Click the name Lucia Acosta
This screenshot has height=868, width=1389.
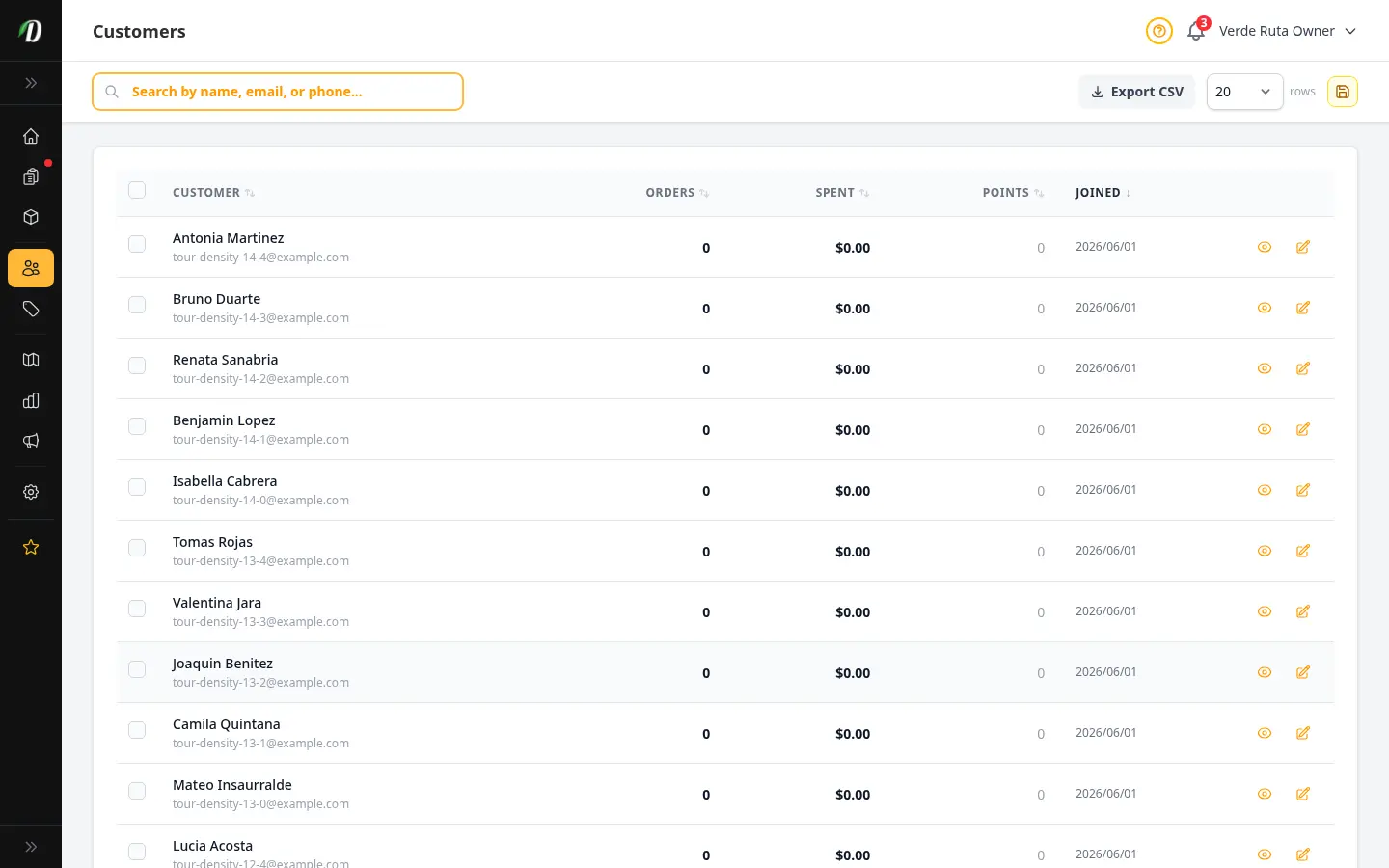212,846
